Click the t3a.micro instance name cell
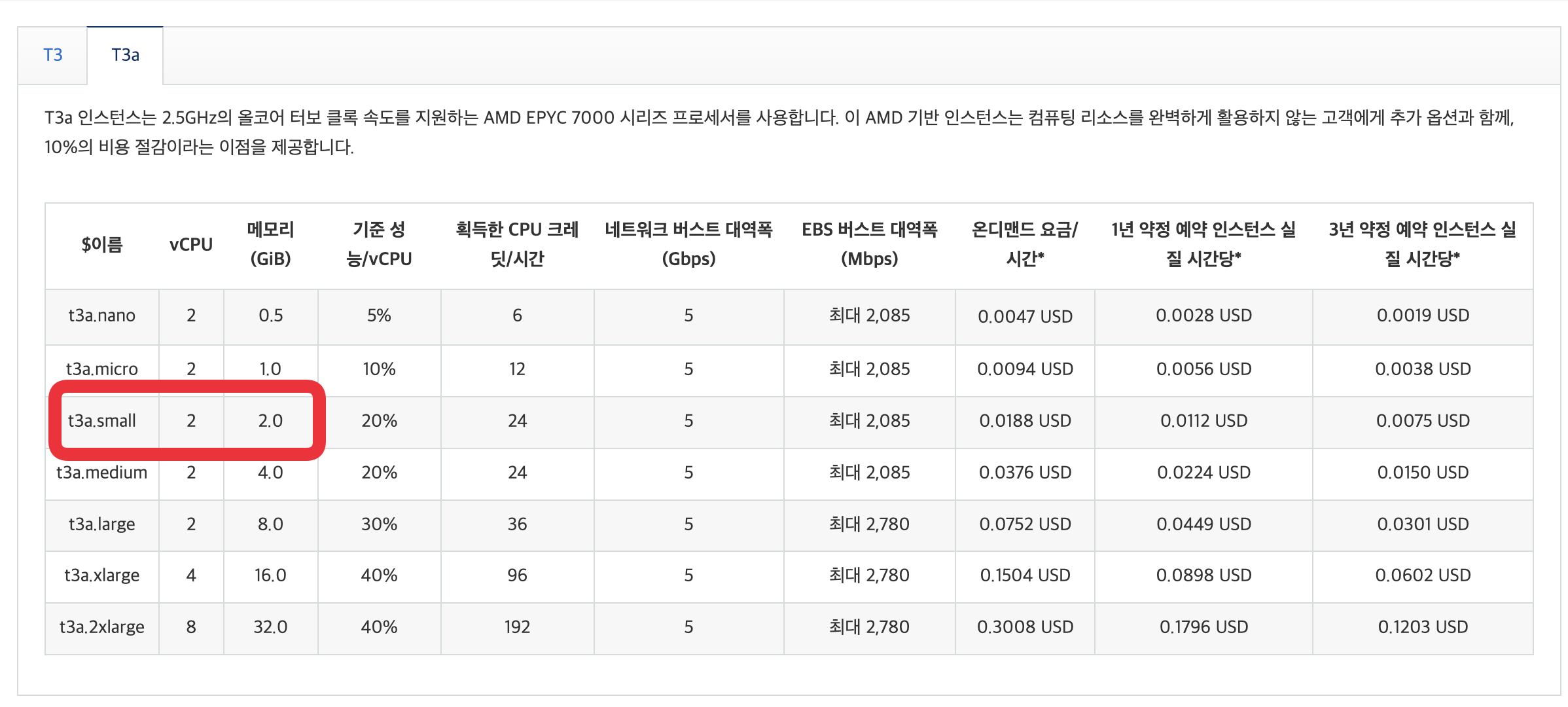1568x707 pixels. coord(101,369)
